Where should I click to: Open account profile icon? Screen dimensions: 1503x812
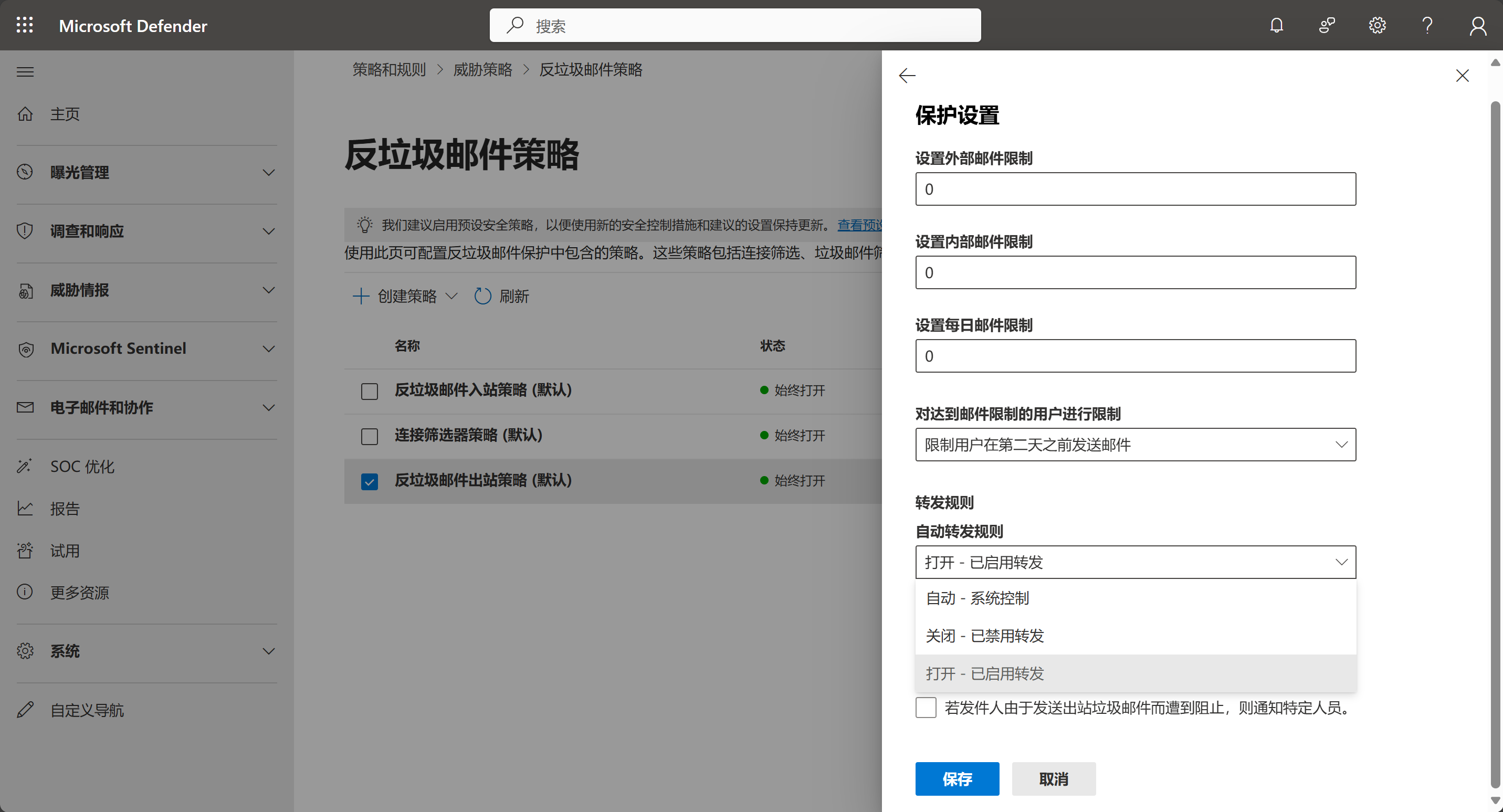[1478, 25]
